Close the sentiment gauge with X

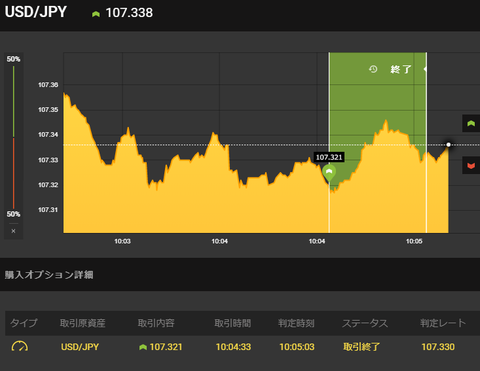13,231
